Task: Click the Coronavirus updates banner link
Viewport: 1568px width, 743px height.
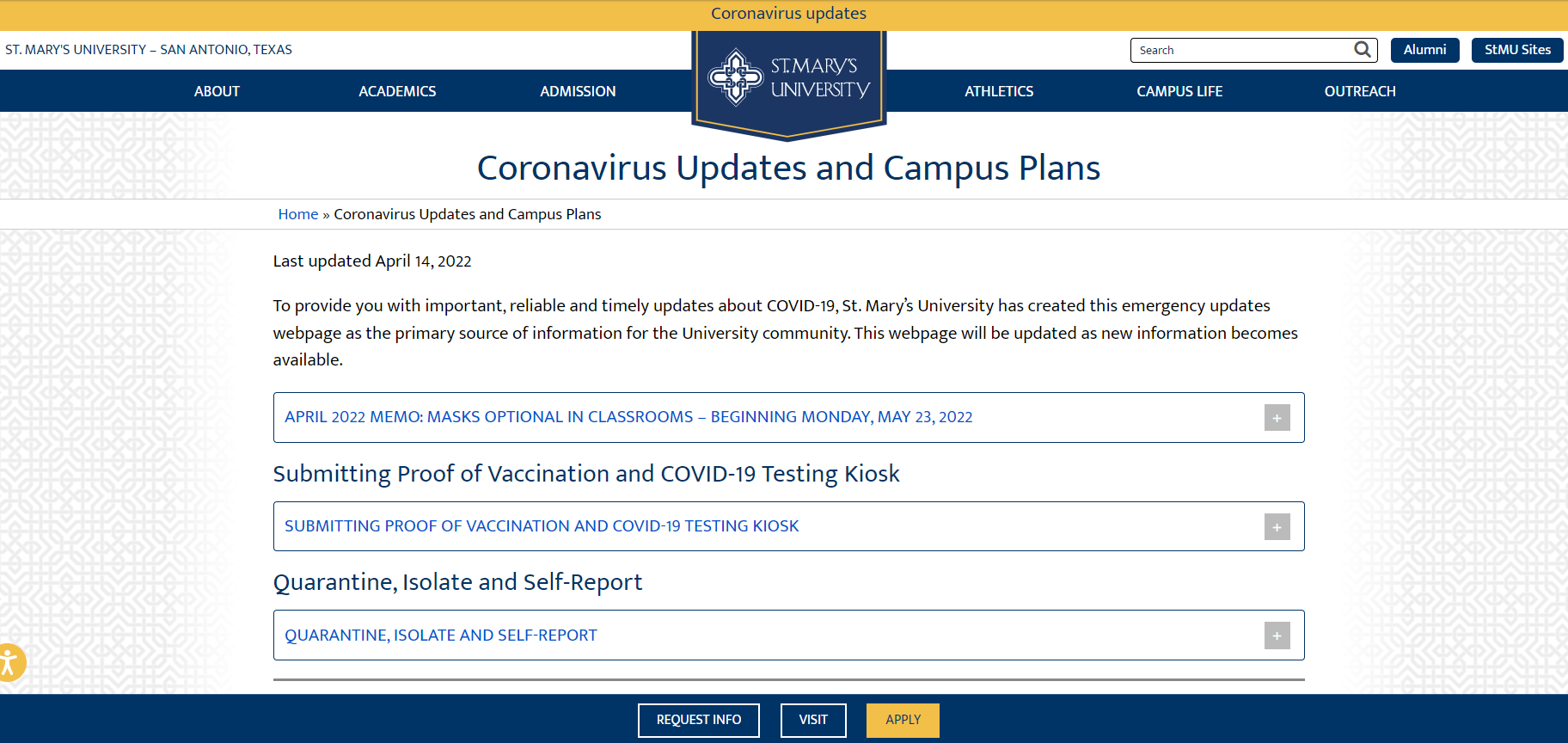Action: pos(788,14)
